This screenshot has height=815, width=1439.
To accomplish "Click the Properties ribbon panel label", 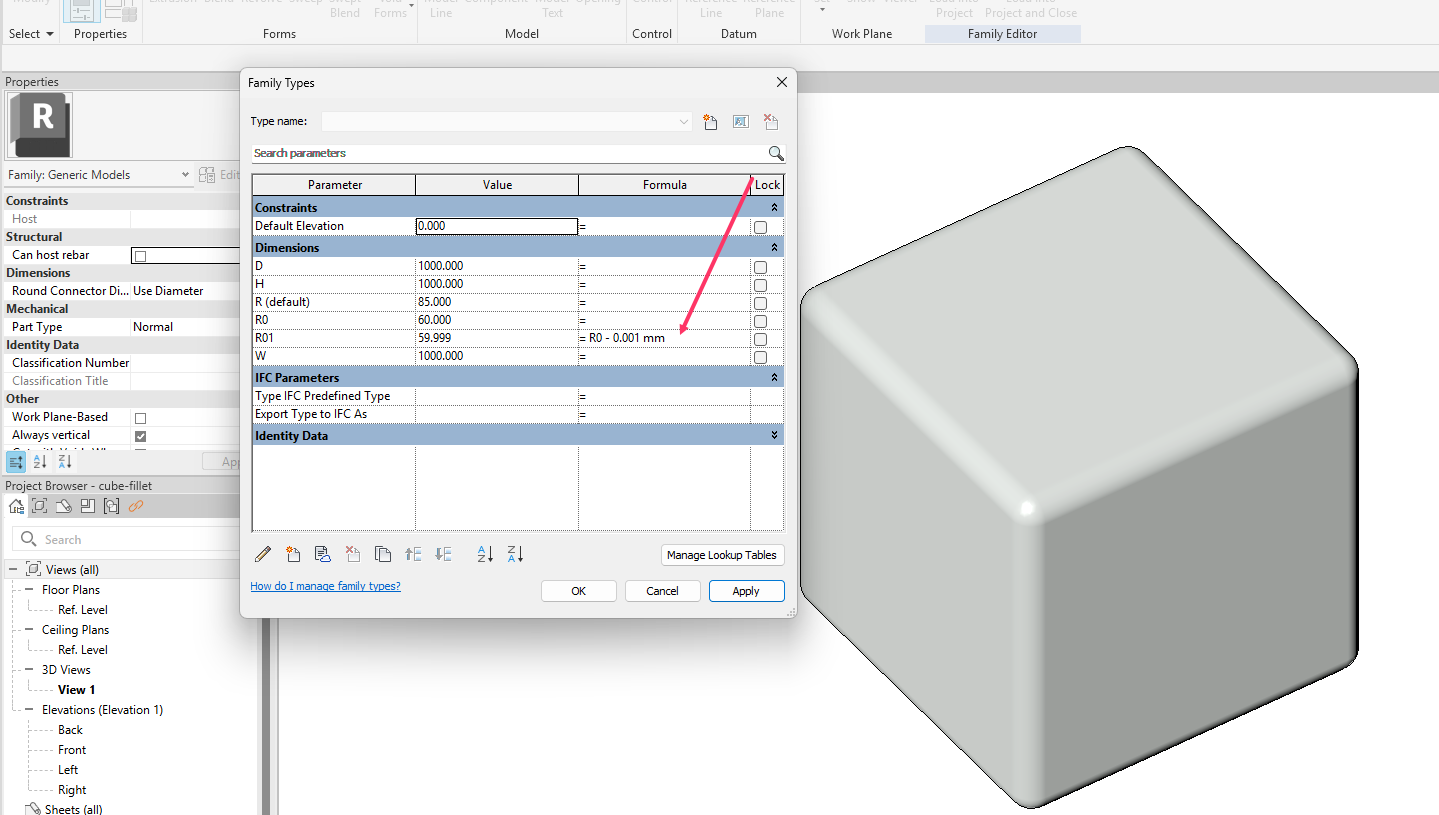I will 101,34.
